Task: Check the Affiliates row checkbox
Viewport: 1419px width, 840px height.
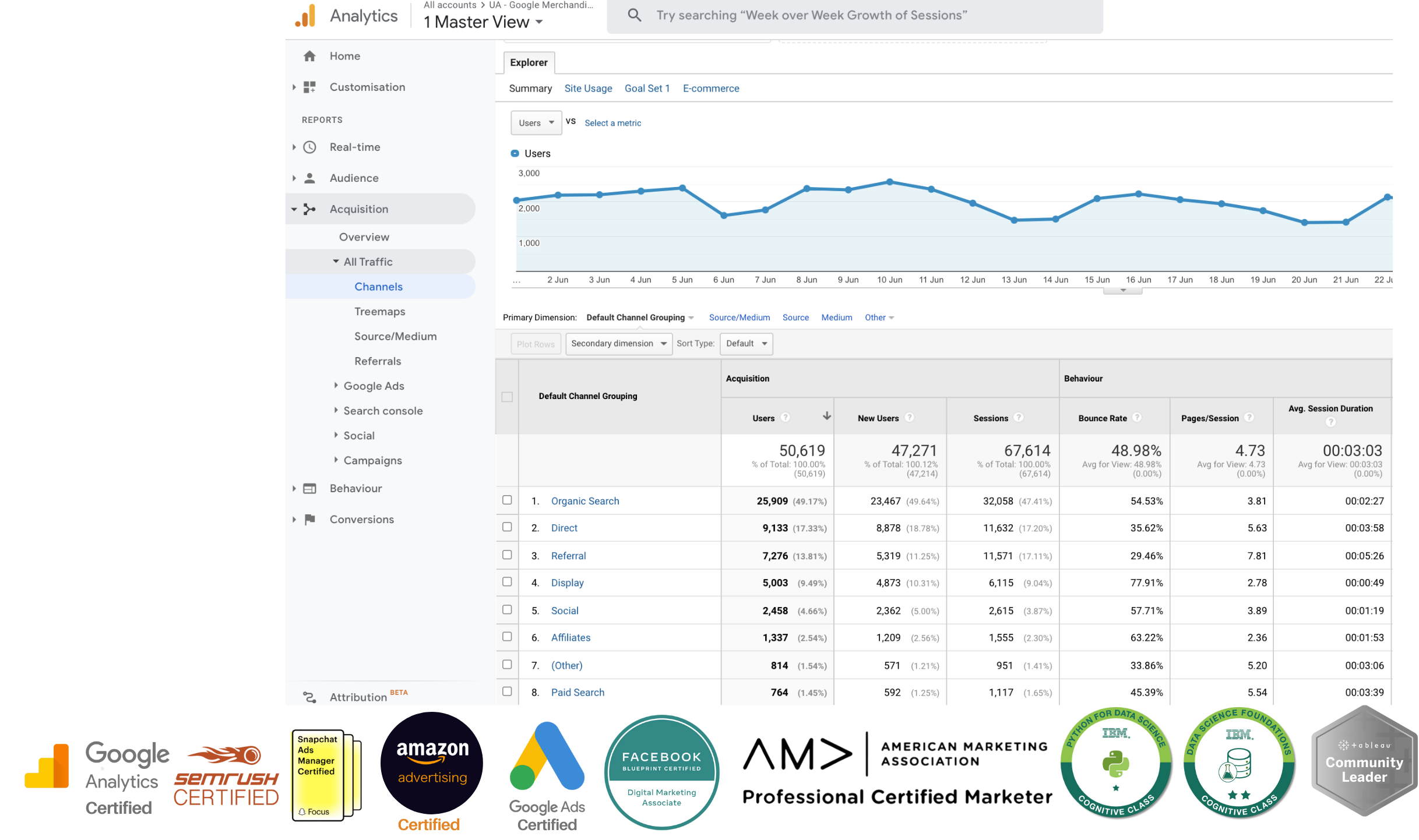Action: (507, 637)
